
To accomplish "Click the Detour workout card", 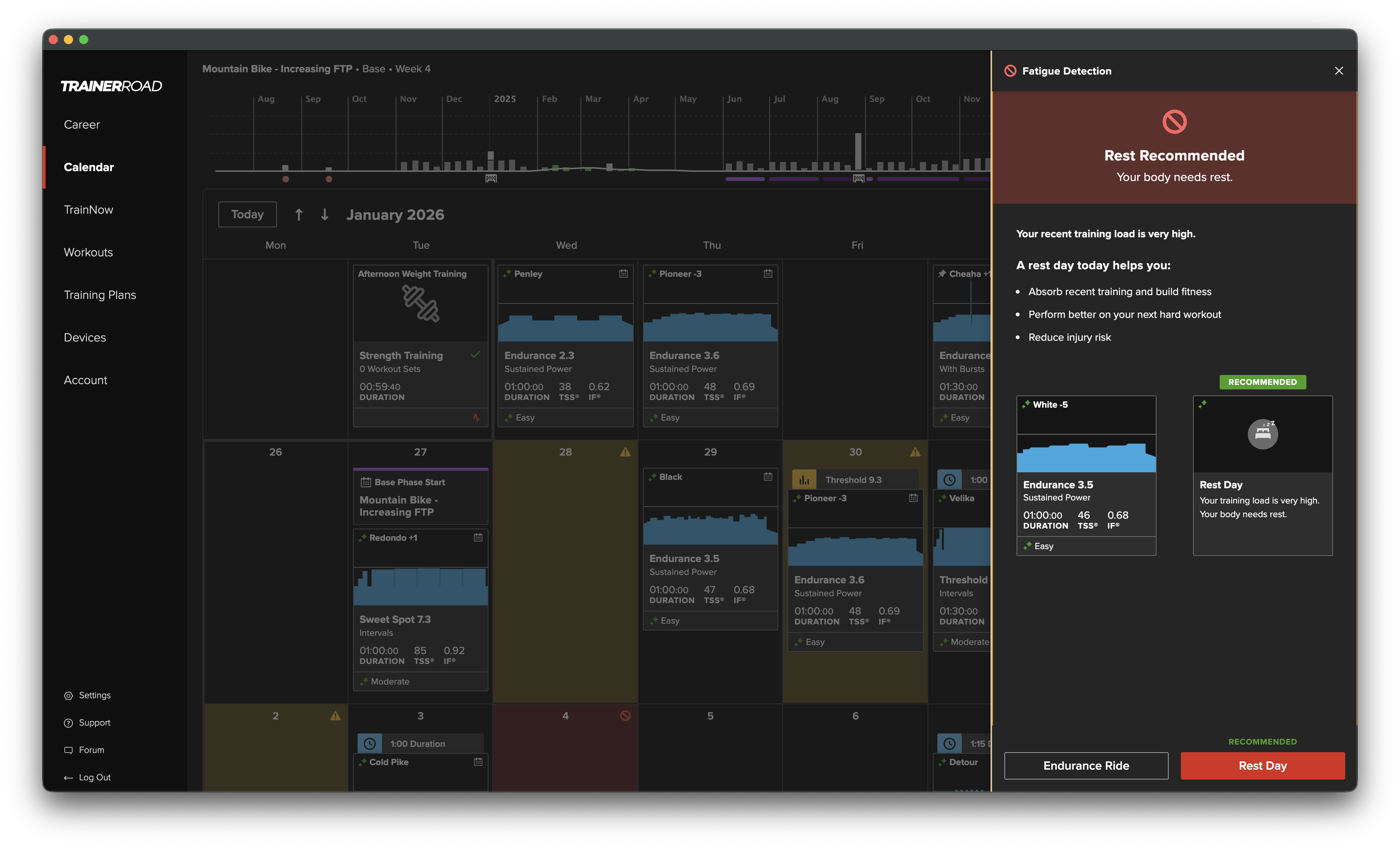I will coord(962,772).
